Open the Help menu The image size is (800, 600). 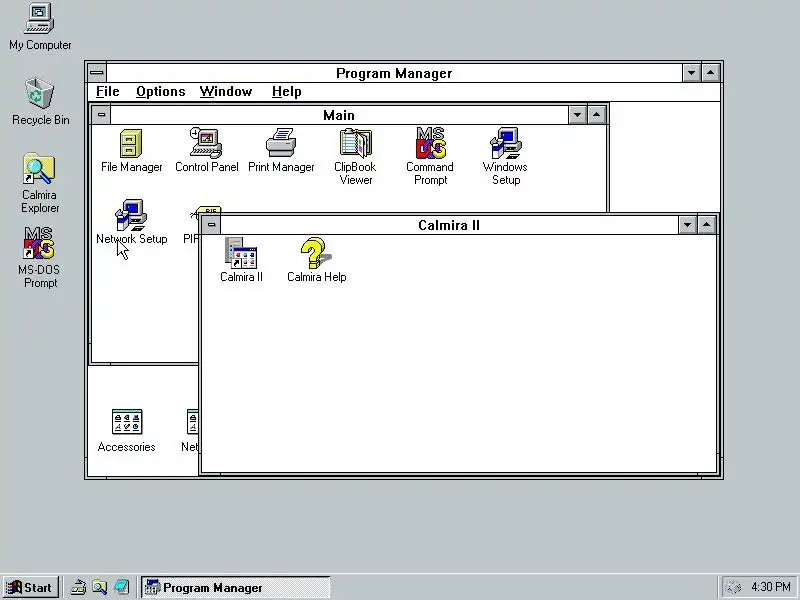287,91
